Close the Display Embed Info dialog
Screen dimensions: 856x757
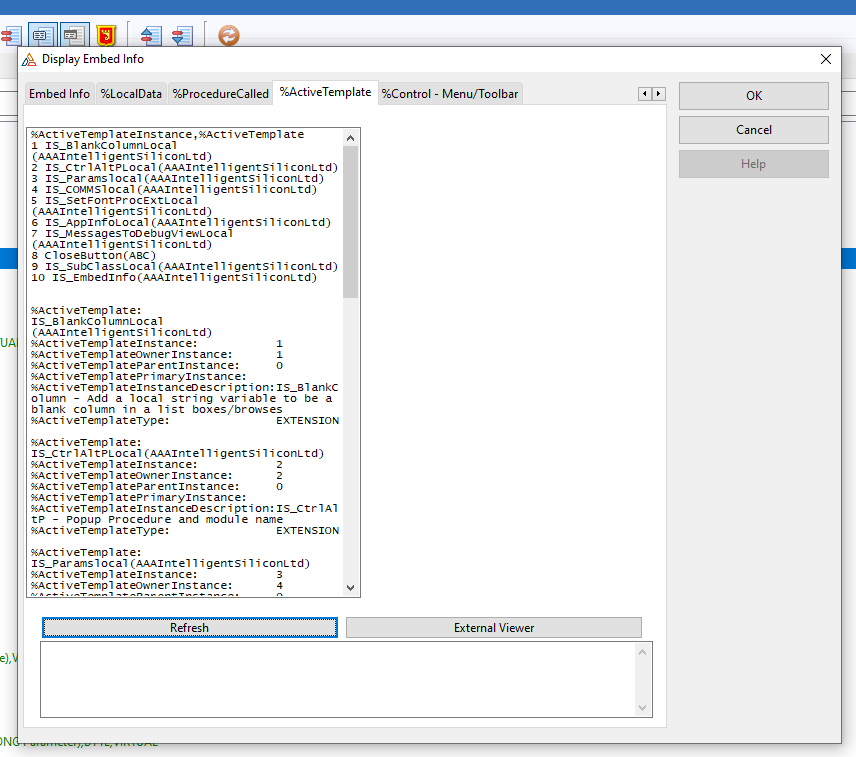[826, 59]
